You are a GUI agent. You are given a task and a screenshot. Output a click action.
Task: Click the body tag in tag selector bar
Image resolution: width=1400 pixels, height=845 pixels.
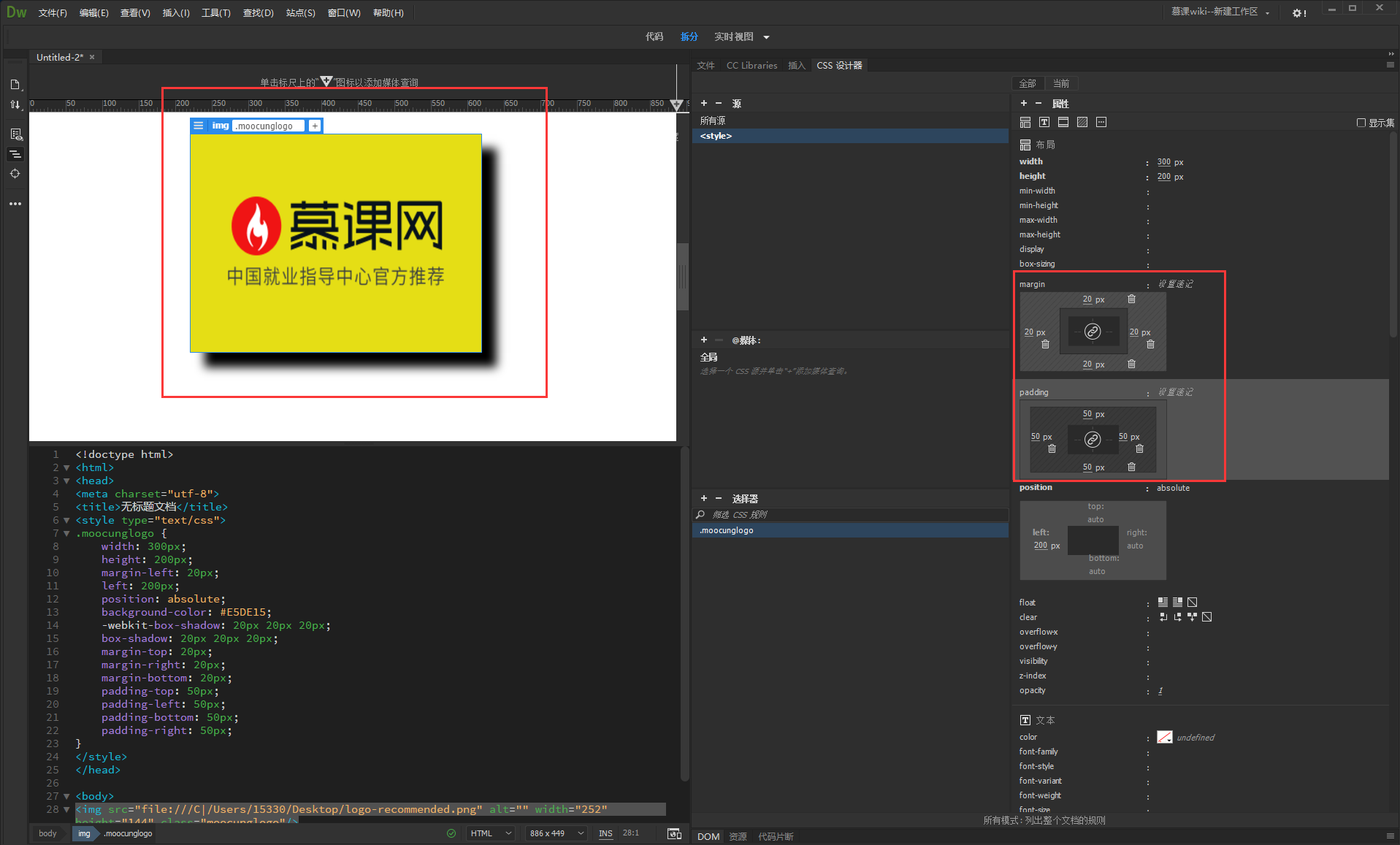47,833
